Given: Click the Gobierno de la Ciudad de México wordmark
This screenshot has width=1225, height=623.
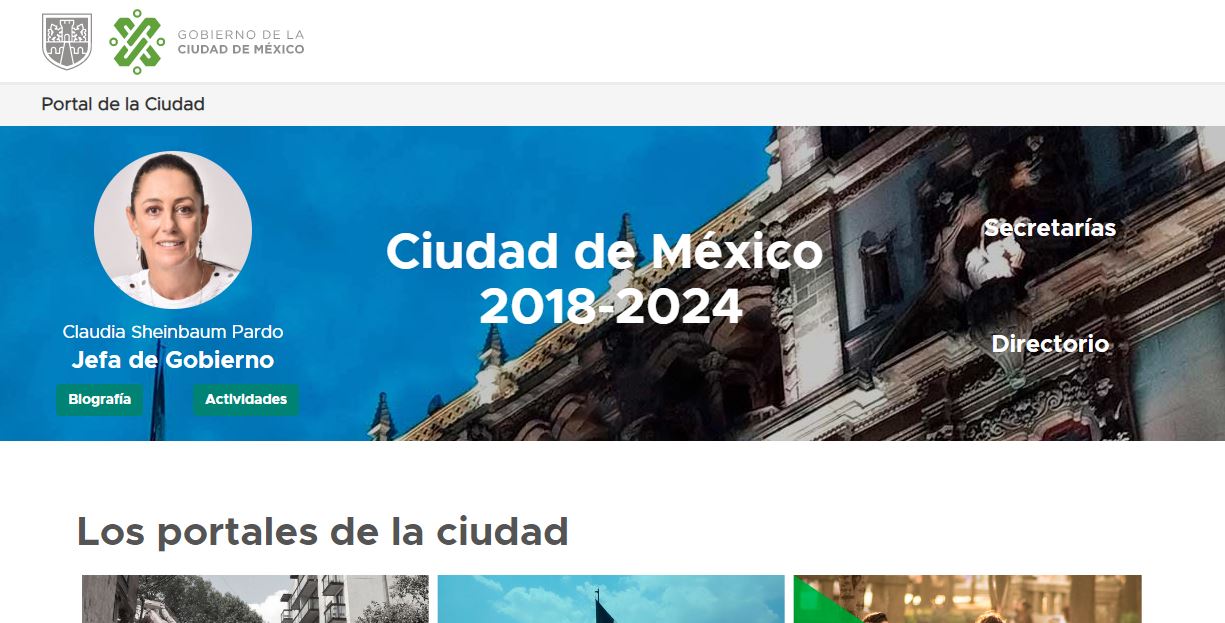Looking at the screenshot, I should [x=241, y=41].
